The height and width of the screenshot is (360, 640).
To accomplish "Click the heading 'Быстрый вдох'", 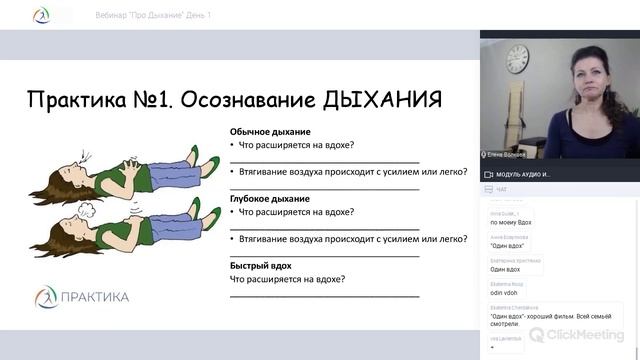I will pyautogui.click(x=260, y=266).
